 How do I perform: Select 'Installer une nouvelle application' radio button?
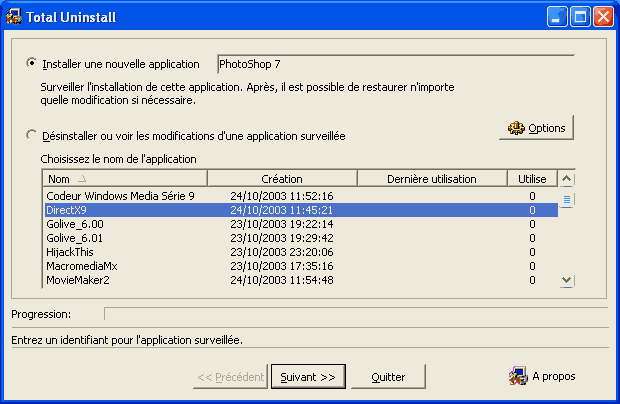[31, 63]
